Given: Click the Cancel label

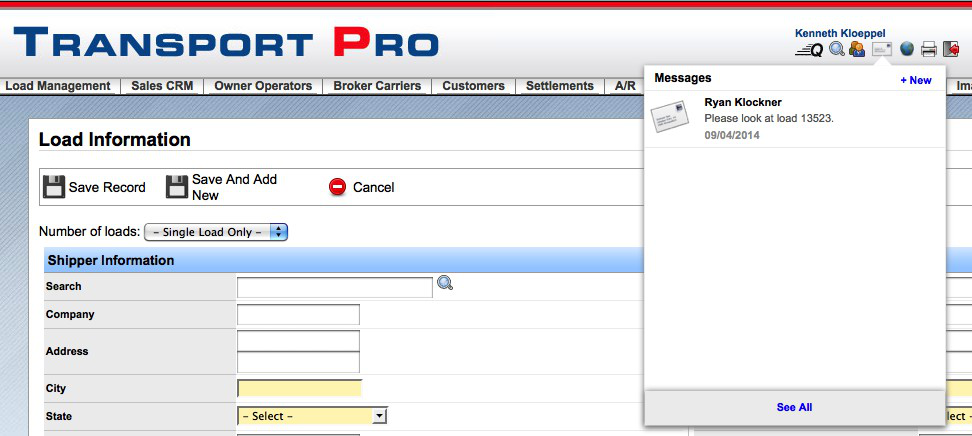Looking at the screenshot, I should [373, 187].
